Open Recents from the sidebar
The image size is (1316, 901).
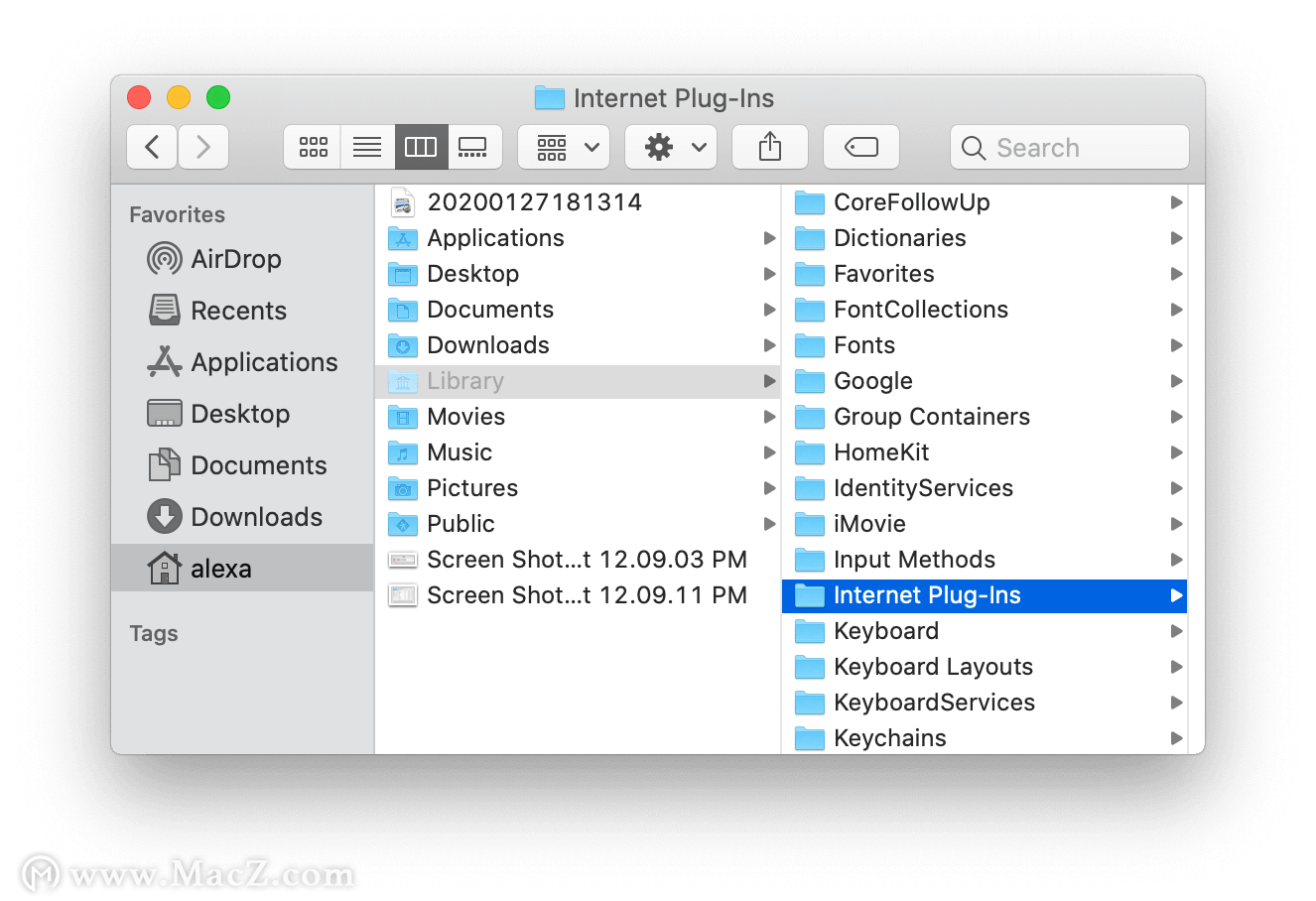[242, 311]
